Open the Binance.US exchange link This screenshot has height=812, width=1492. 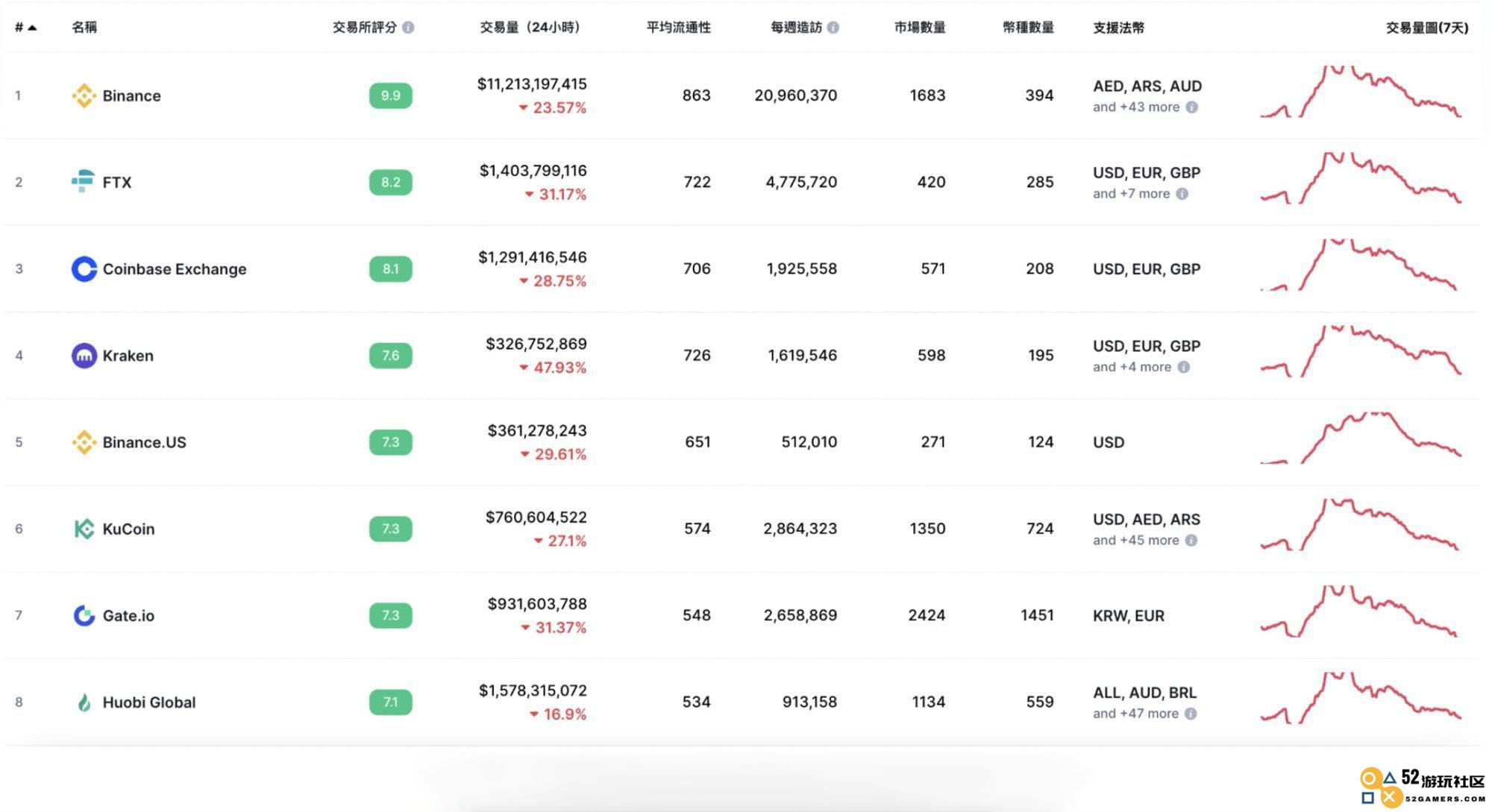point(144,442)
